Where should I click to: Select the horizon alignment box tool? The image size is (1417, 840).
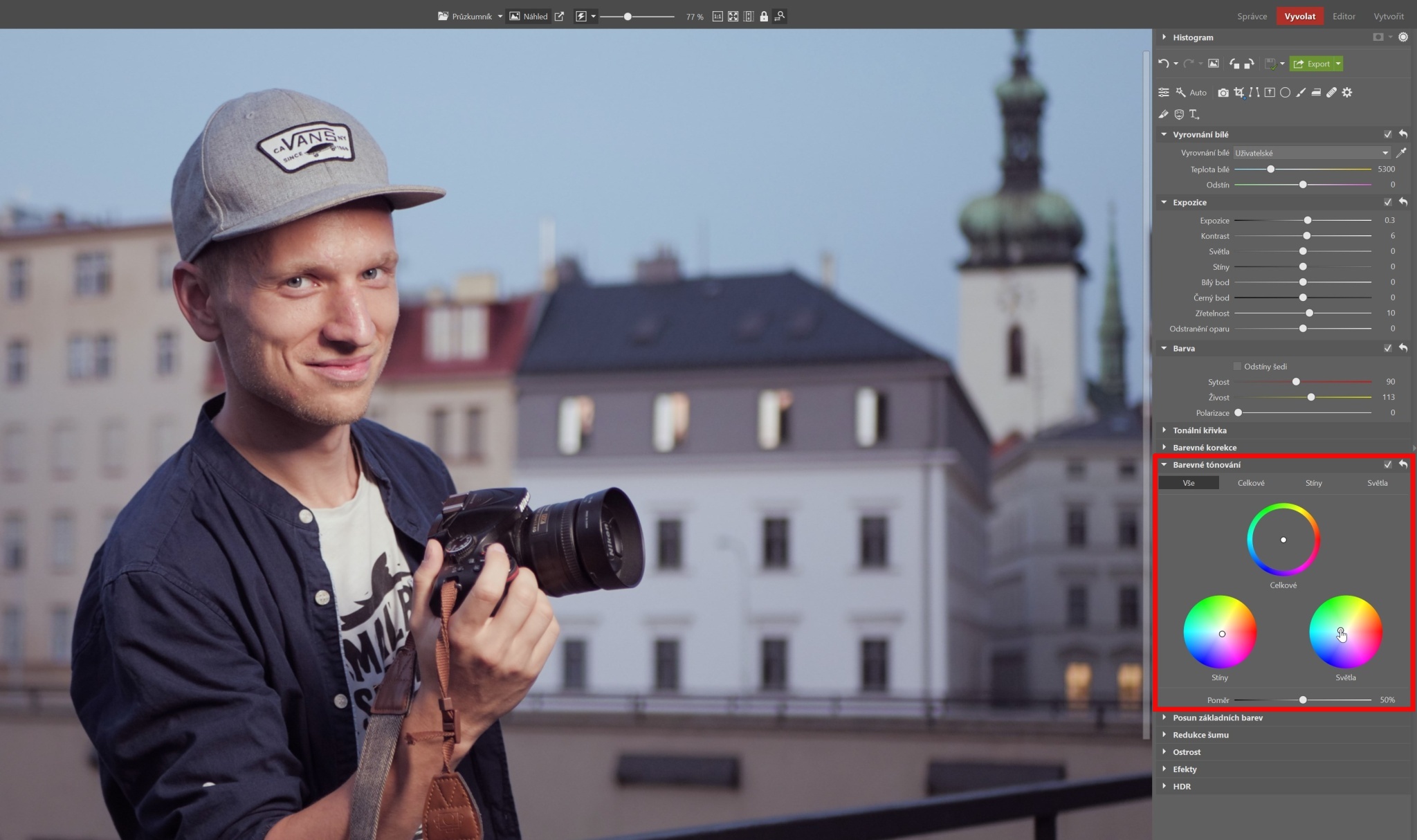coord(1270,92)
